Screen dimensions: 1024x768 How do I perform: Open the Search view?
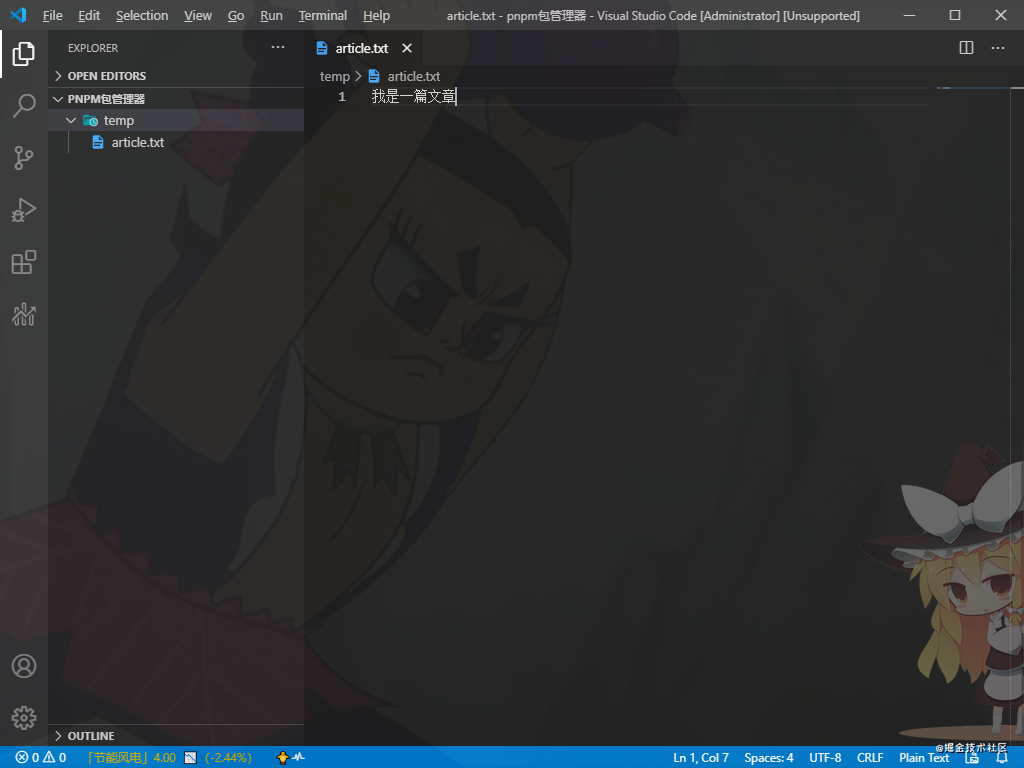[x=24, y=105]
